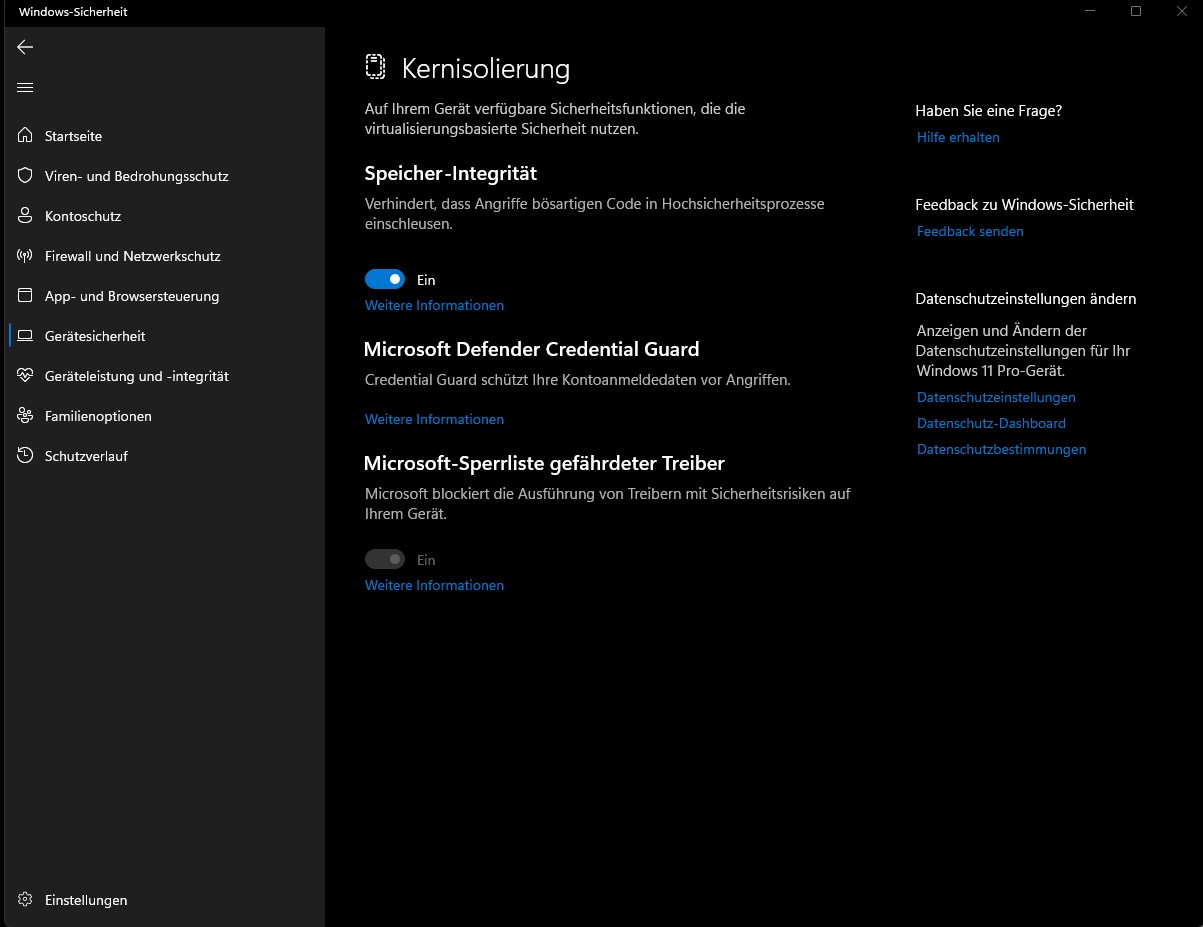This screenshot has height=927, width=1203.
Task: Turn off the Speicher-Integrität toggle
Action: tap(385, 279)
